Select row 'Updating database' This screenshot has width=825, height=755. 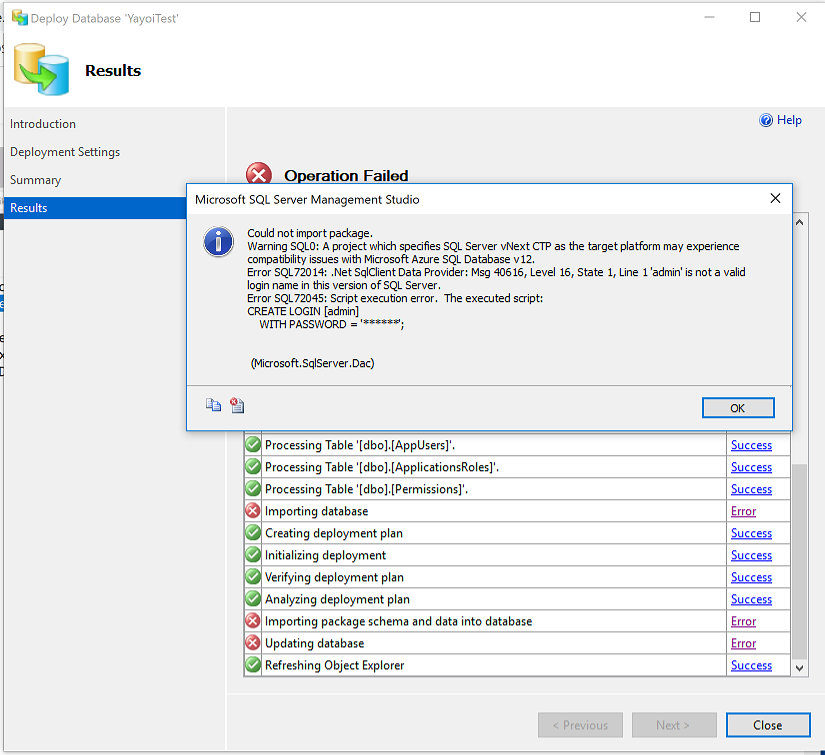click(517, 643)
